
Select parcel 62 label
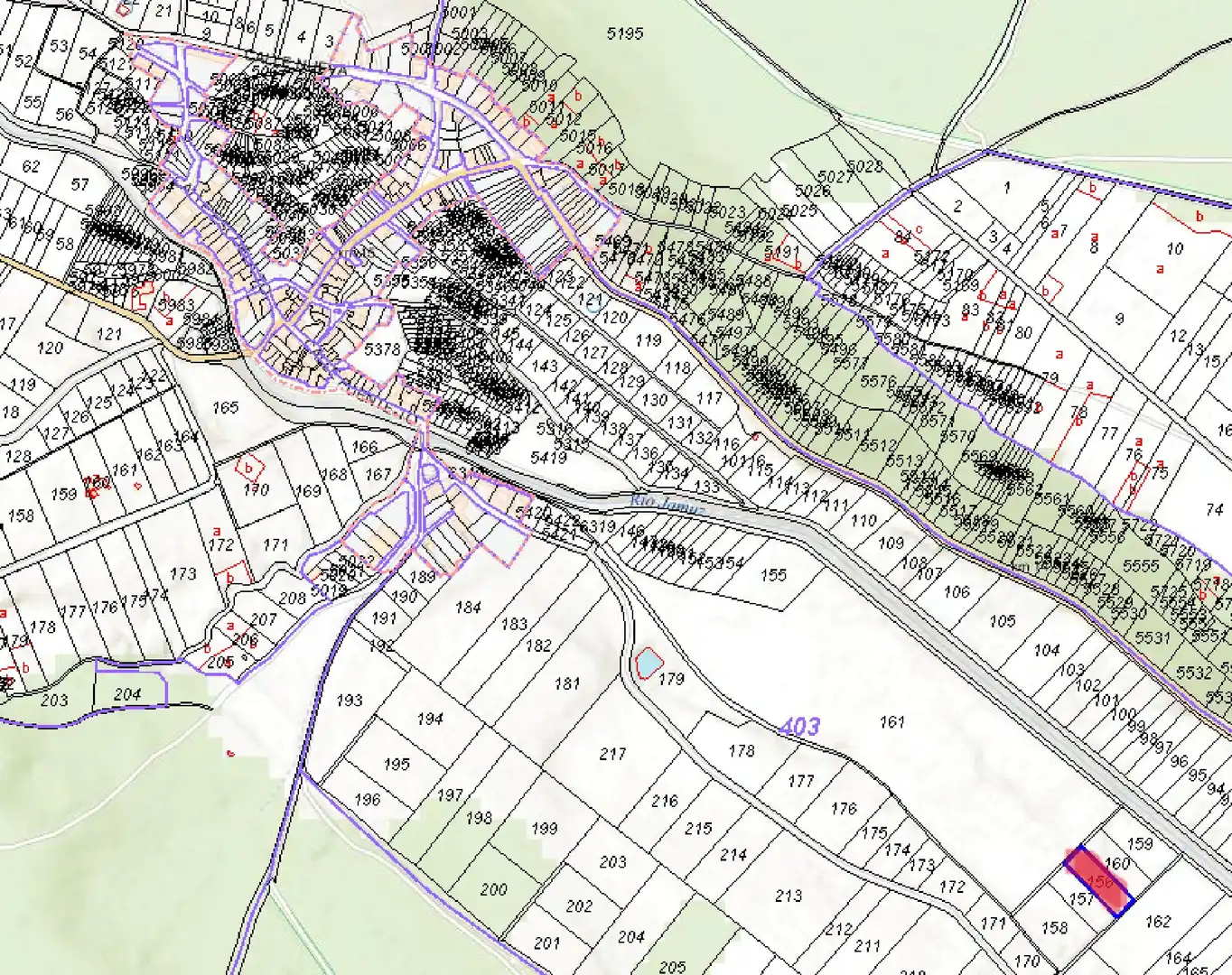click(x=31, y=166)
